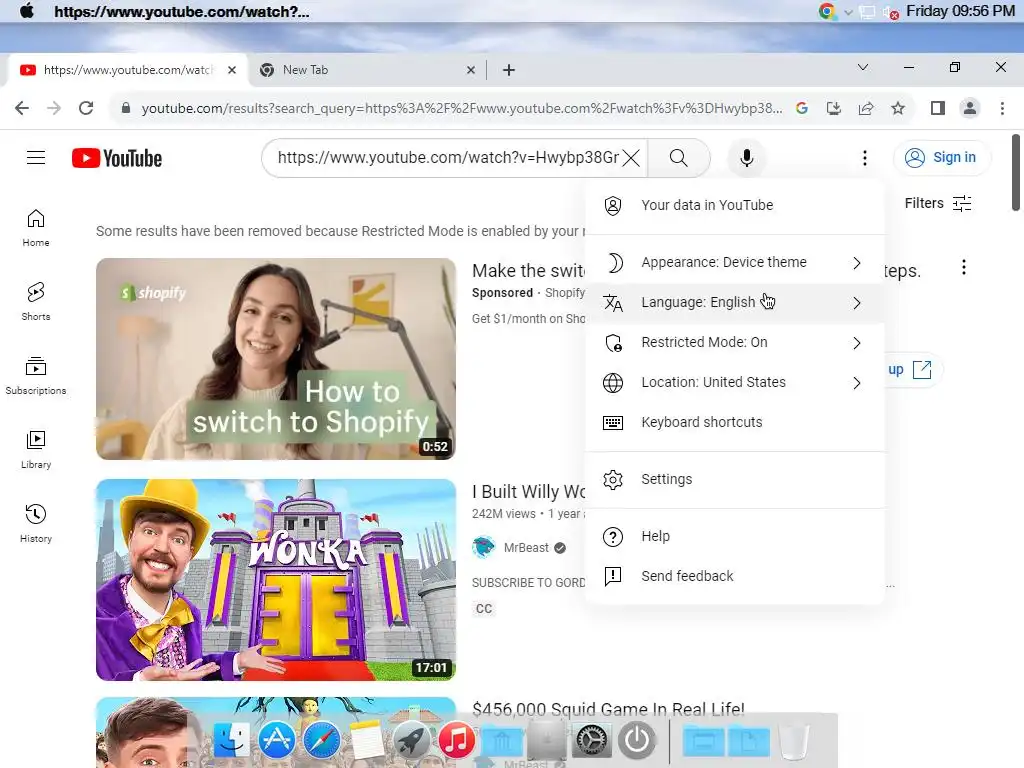Open the MrBeast channel avatar
This screenshot has width=1024, height=768.
(484, 548)
